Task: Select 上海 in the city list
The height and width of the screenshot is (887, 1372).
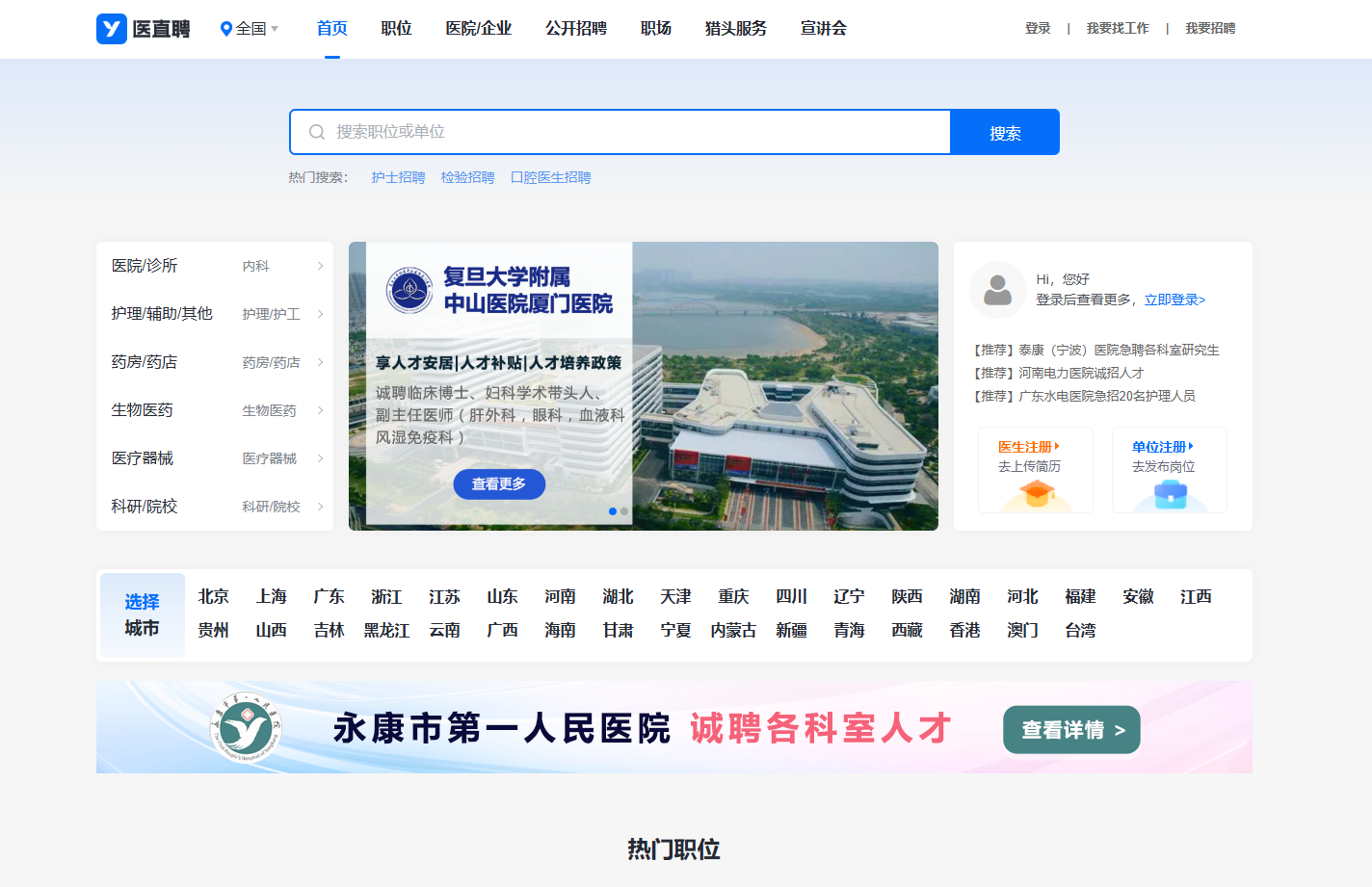Action: tap(271, 597)
